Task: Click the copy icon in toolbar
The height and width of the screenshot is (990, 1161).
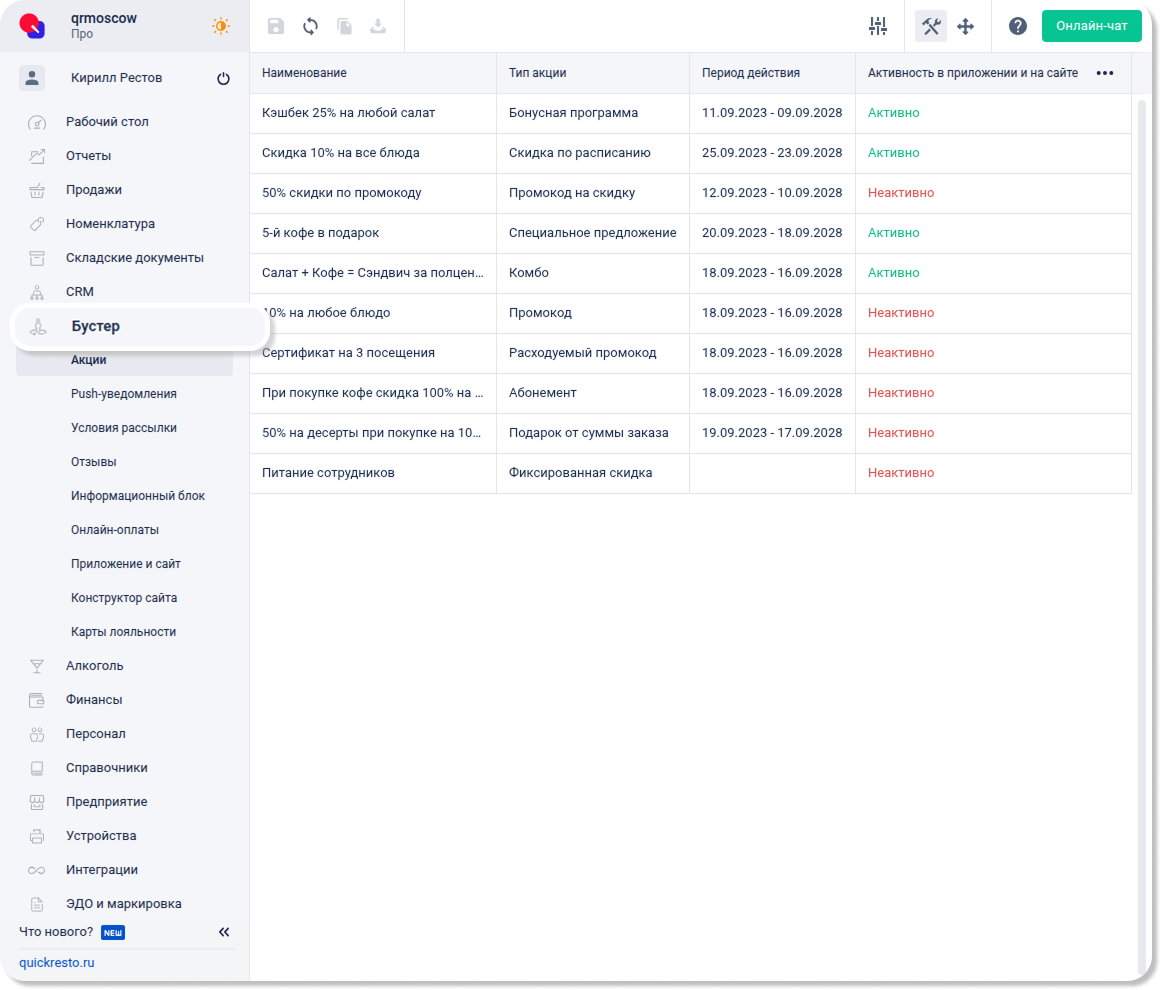Action: (x=344, y=27)
